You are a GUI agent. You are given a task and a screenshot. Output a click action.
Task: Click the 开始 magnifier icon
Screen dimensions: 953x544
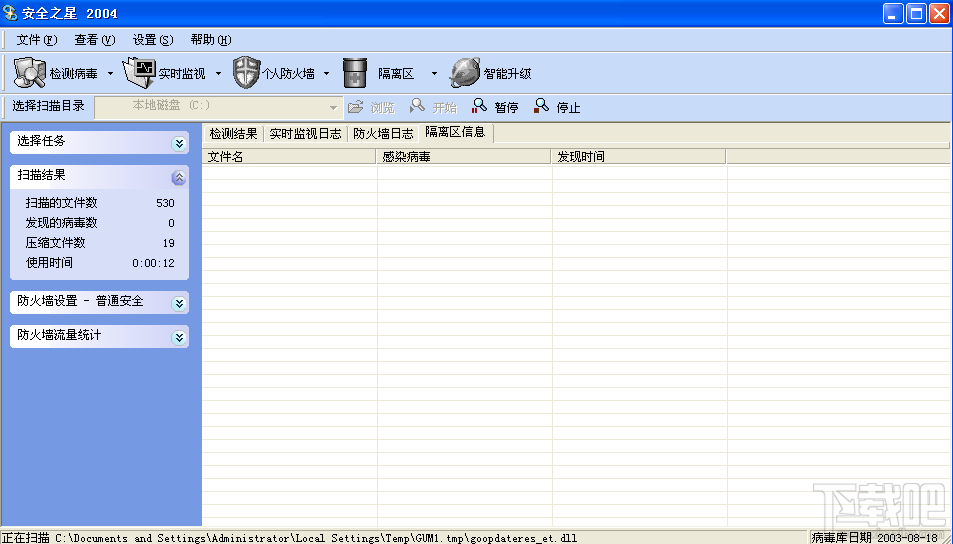click(417, 106)
